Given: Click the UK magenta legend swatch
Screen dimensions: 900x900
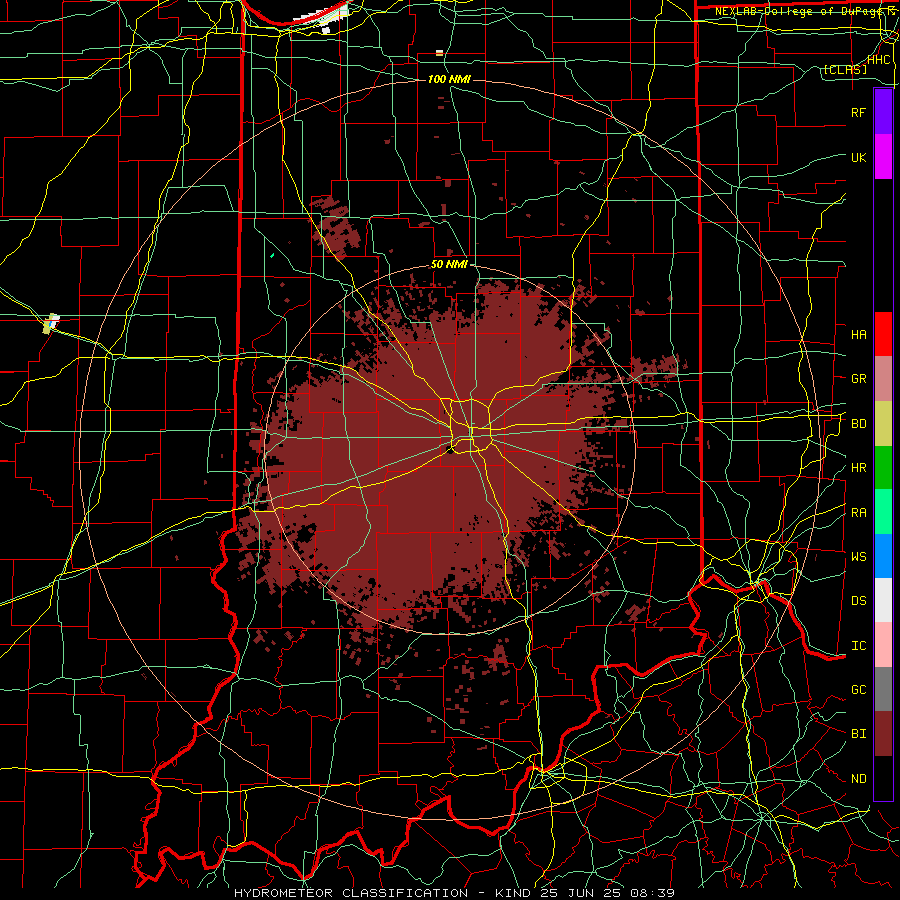Looking at the screenshot, I should tap(883, 157).
